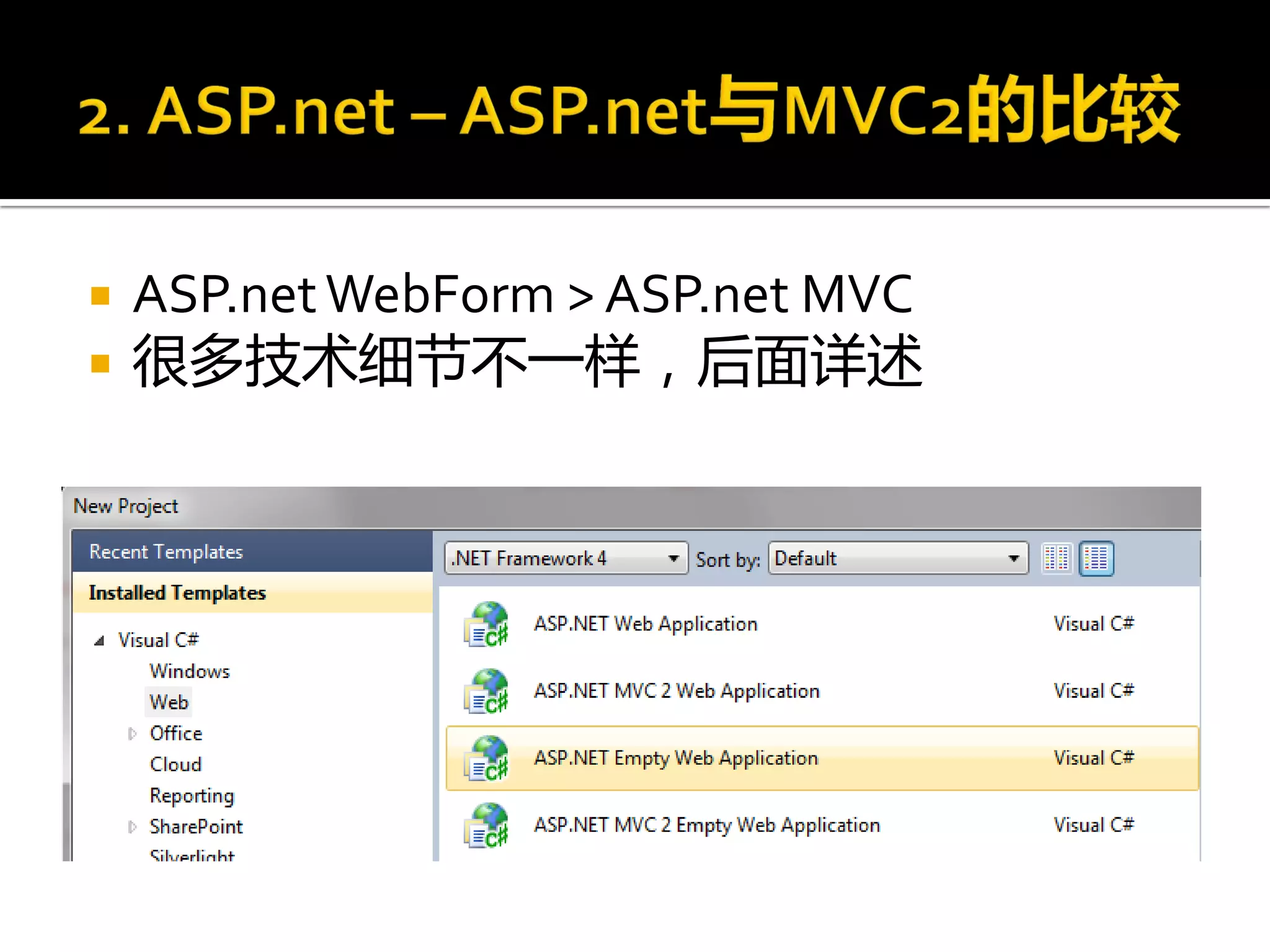Select ASP.NET Empty Web Application name

coord(677,758)
